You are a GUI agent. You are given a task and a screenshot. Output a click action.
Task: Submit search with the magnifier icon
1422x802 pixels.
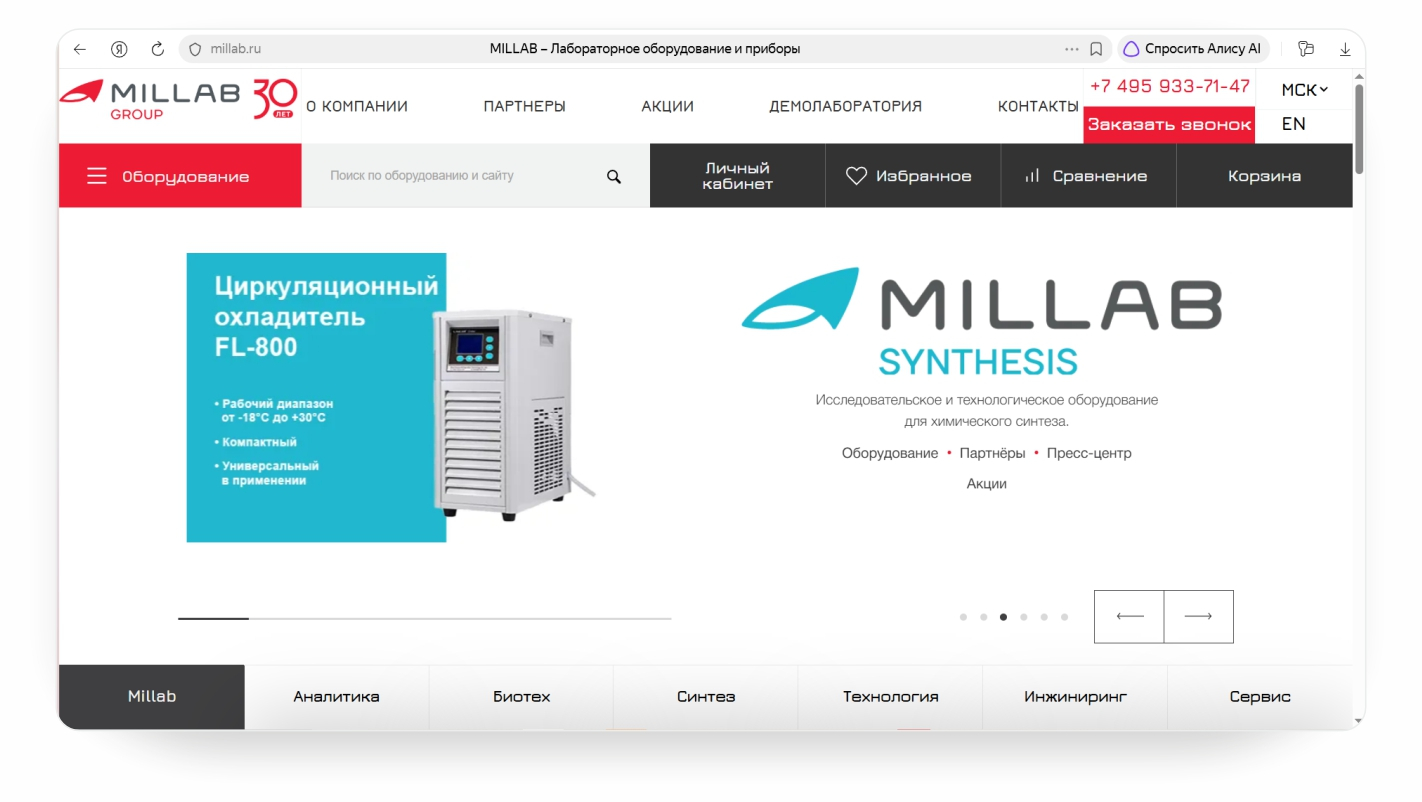(x=614, y=176)
